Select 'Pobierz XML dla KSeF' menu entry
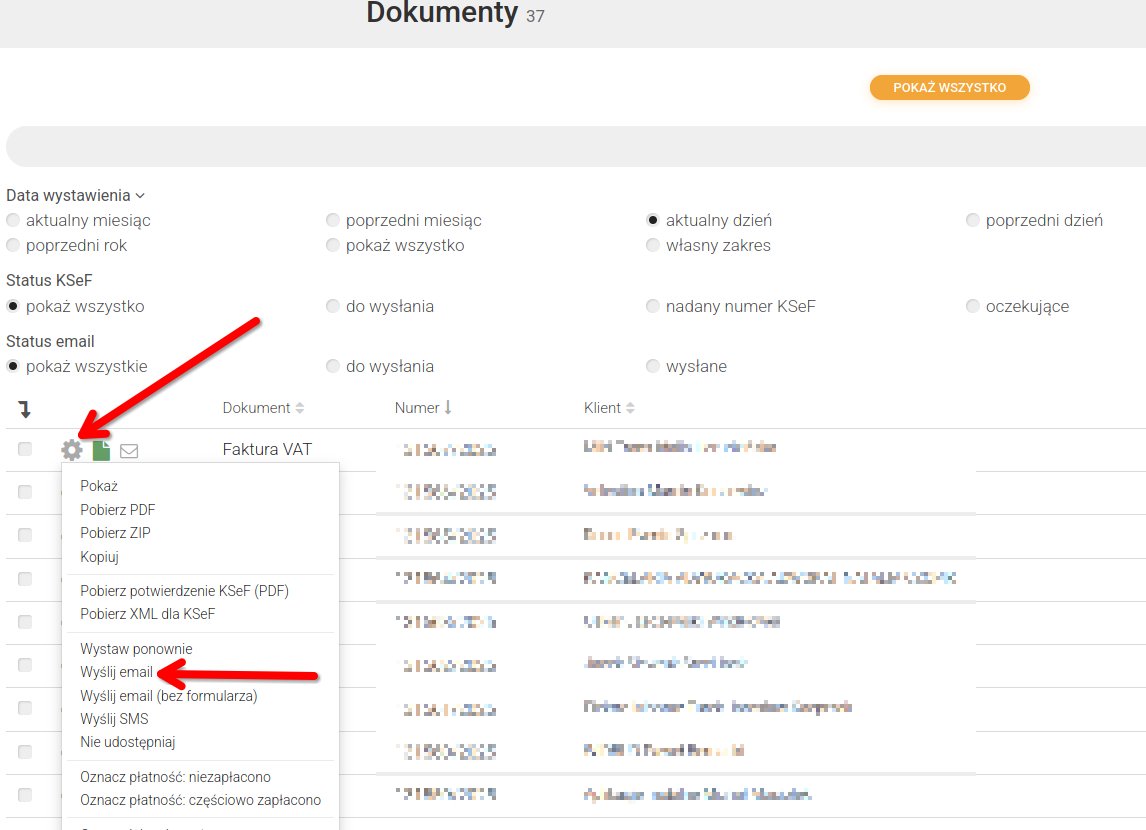This screenshot has width=1146, height=830. (x=147, y=614)
